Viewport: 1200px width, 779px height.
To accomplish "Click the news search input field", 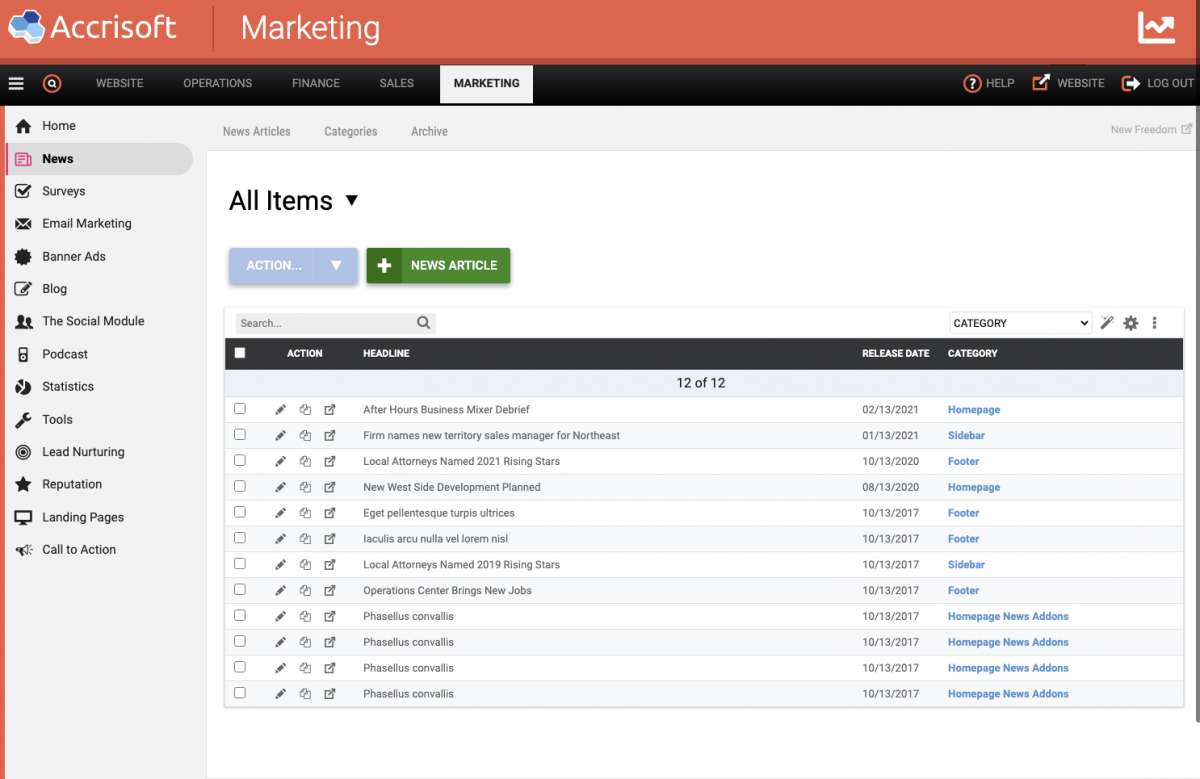I will pyautogui.click(x=326, y=323).
